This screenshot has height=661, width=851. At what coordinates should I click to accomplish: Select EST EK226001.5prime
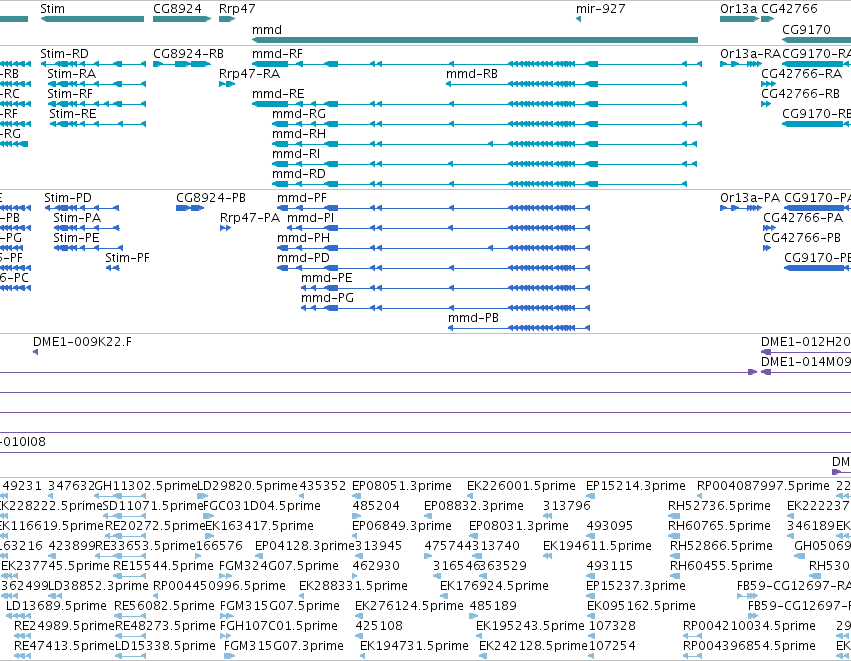[470, 496]
